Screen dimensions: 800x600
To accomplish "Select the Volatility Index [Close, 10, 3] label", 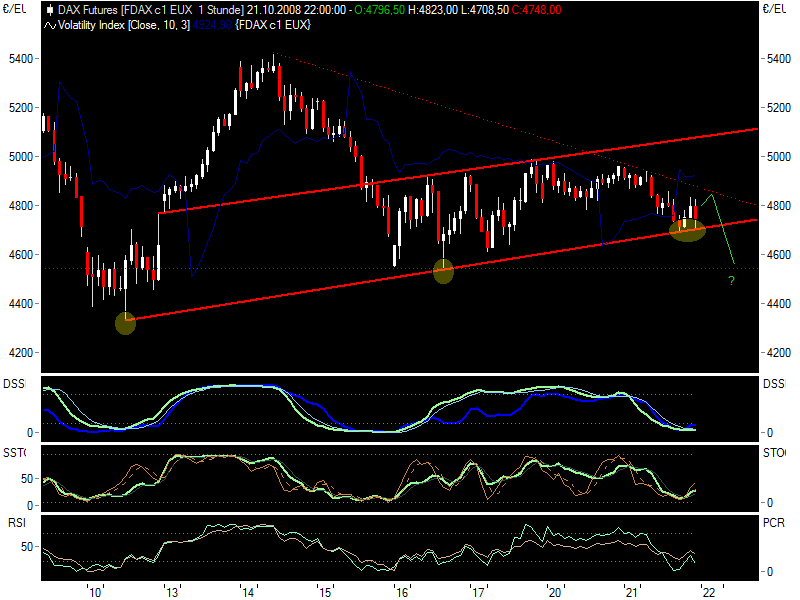I will [124, 25].
